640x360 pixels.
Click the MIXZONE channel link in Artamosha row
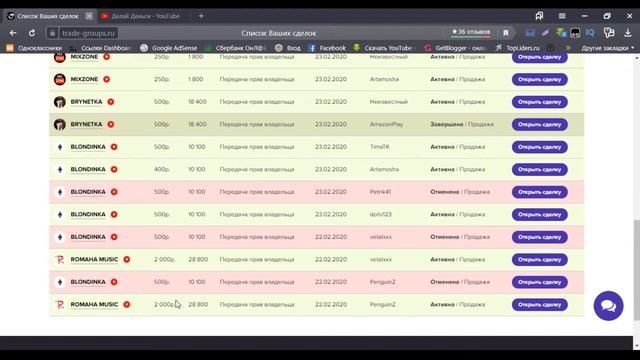point(84,79)
